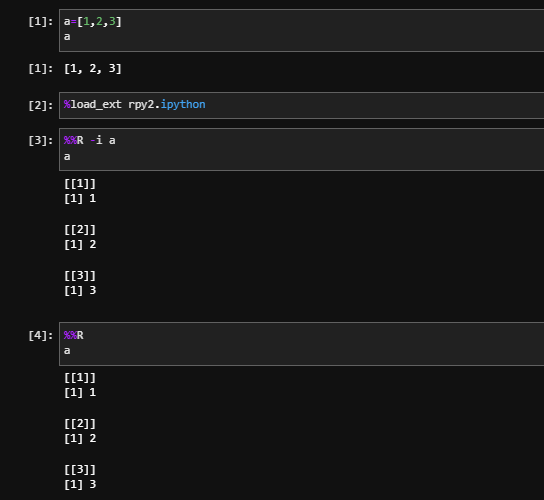The image size is (544, 500).
Task: Click the code cell containing only %%R and a
Action: [301, 344]
